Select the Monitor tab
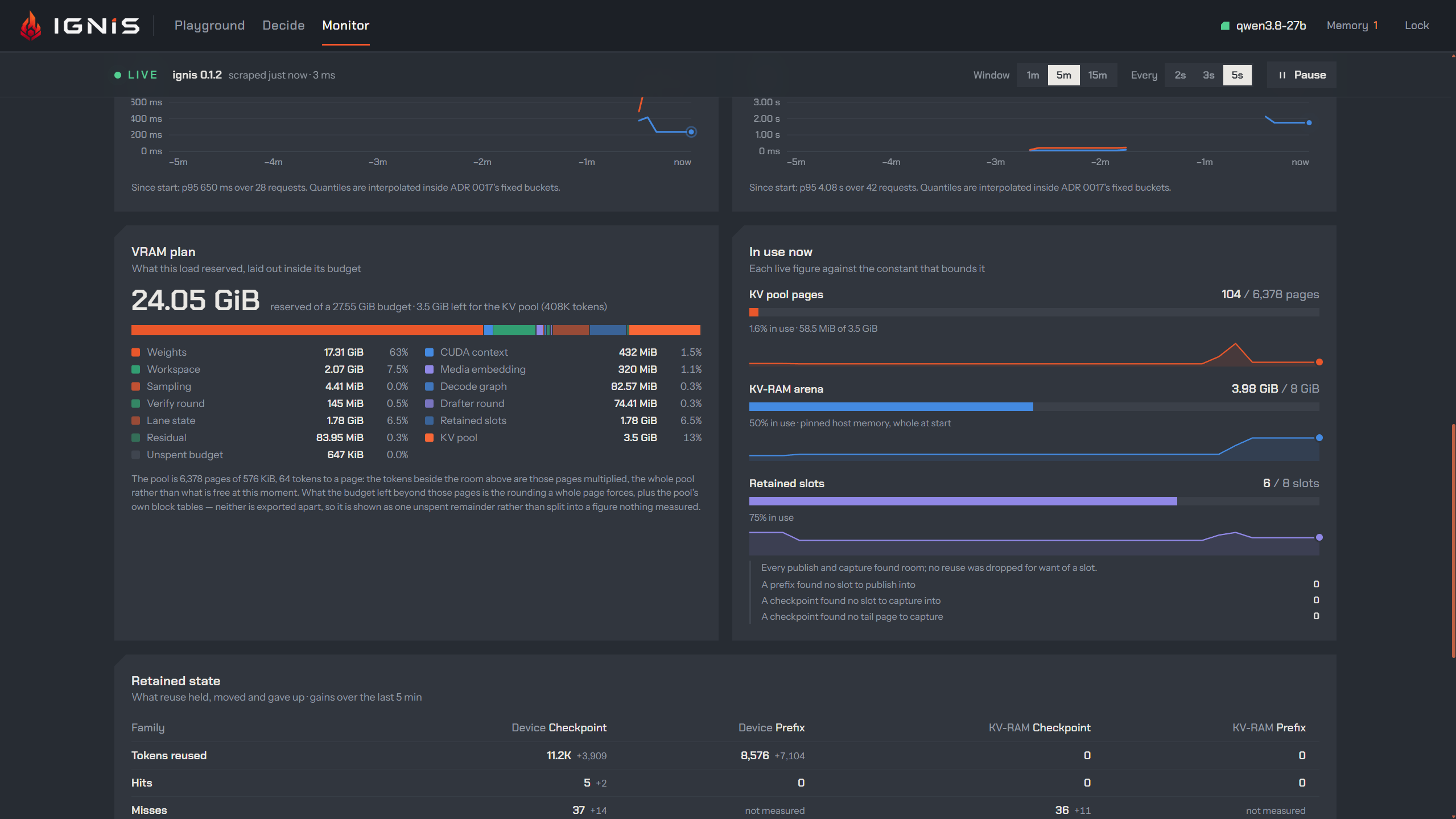Image resolution: width=1456 pixels, height=819 pixels. [345, 26]
